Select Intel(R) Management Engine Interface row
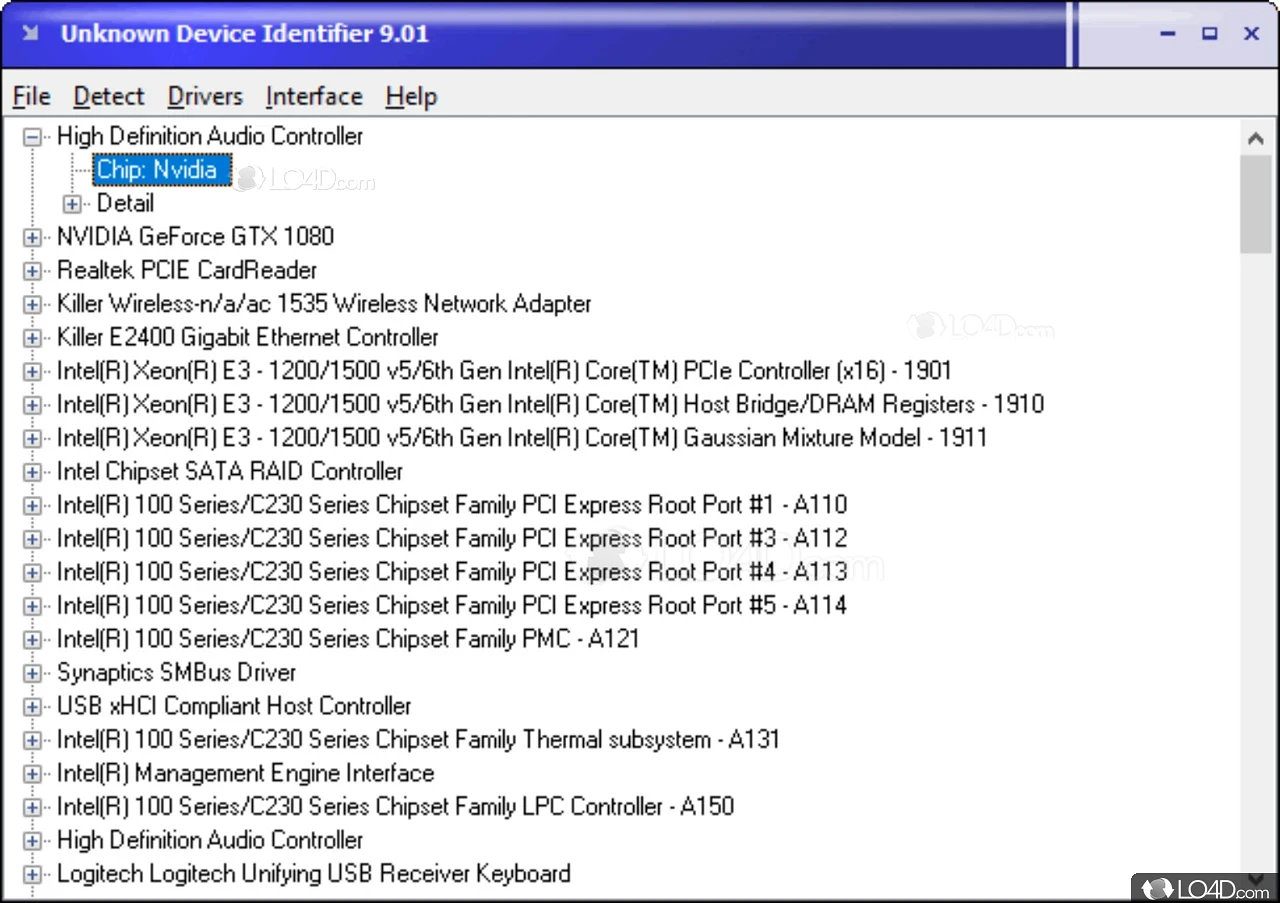The width and height of the screenshot is (1280, 903). [x=245, y=773]
